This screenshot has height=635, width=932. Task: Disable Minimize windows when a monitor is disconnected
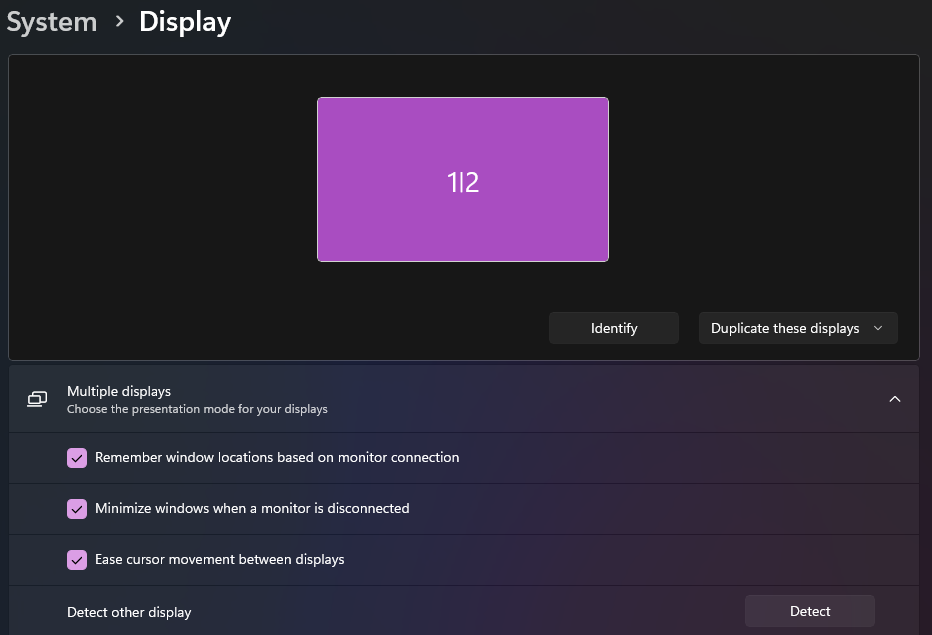pyautogui.click(x=77, y=509)
